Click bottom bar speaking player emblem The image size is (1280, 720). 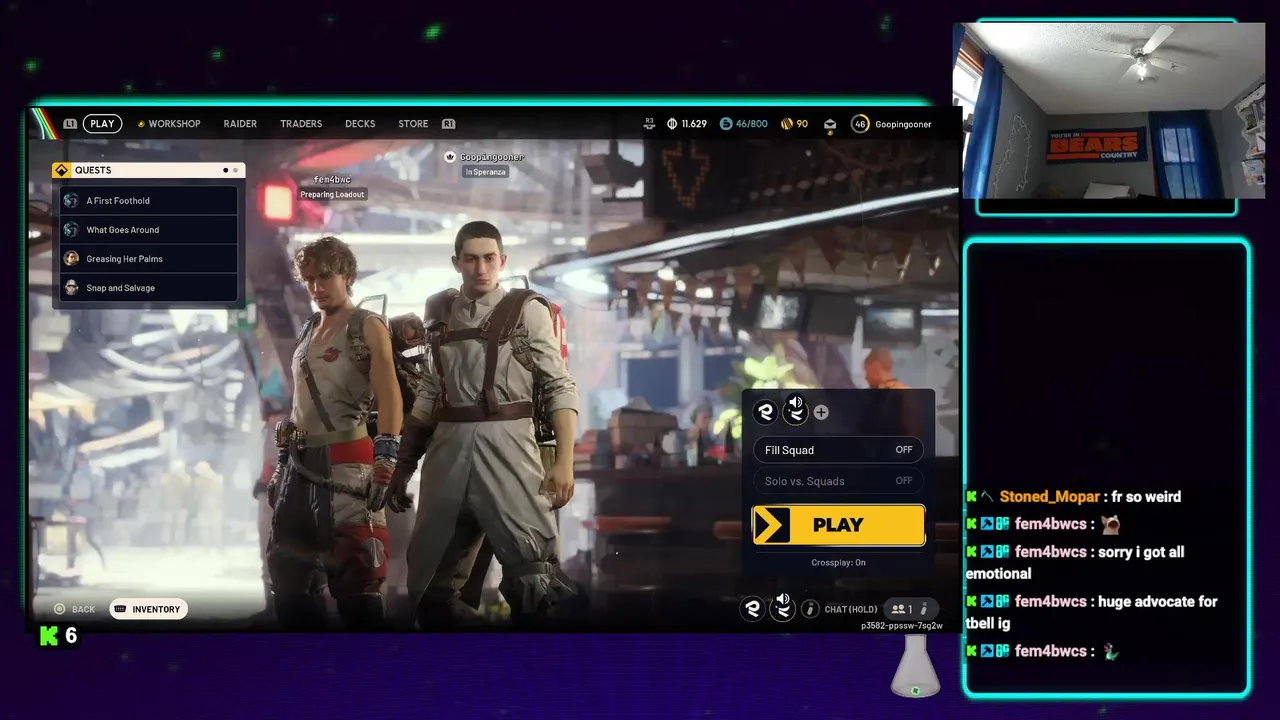[x=783, y=606]
